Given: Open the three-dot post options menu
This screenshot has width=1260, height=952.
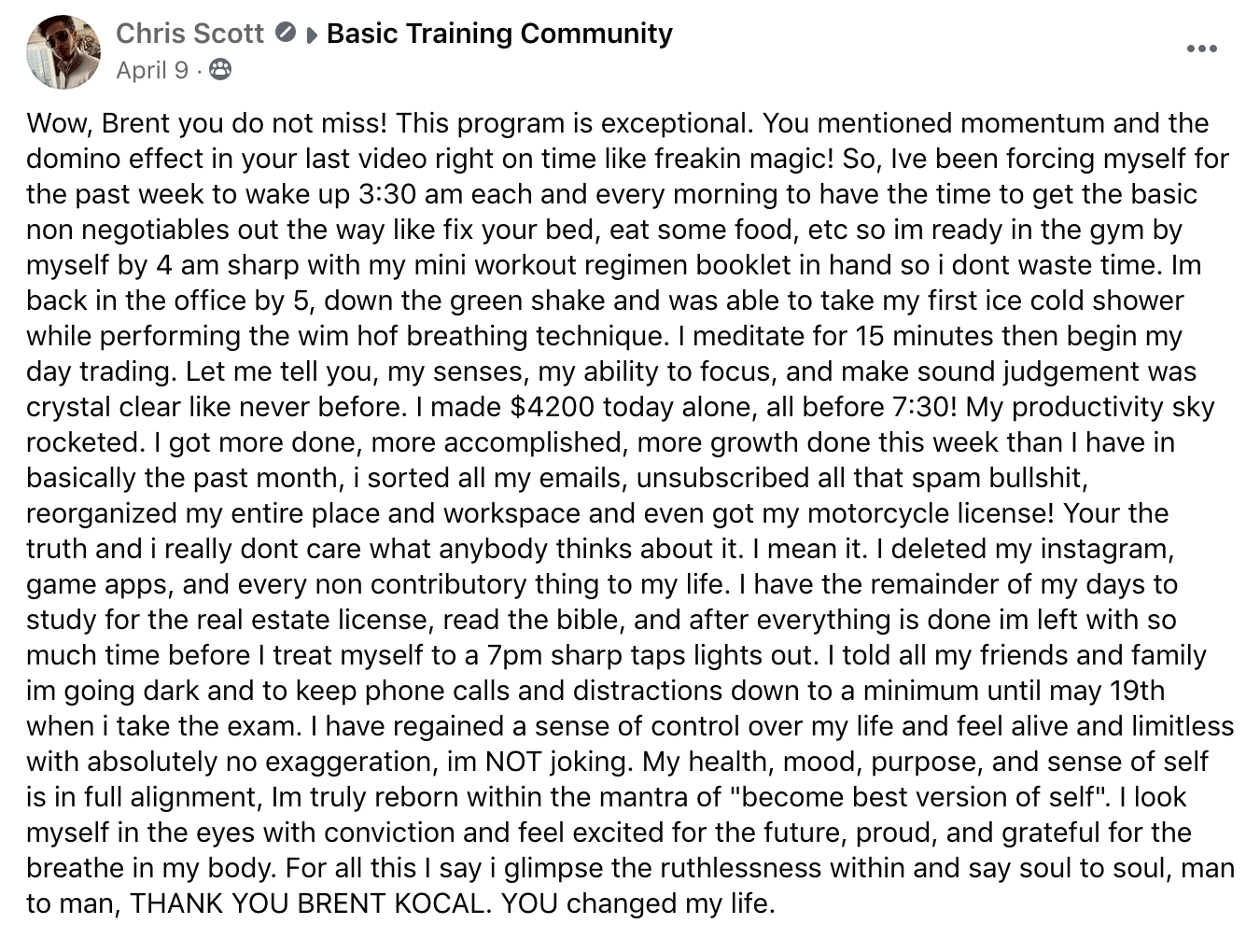Looking at the screenshot, I should click(1201, 49).
